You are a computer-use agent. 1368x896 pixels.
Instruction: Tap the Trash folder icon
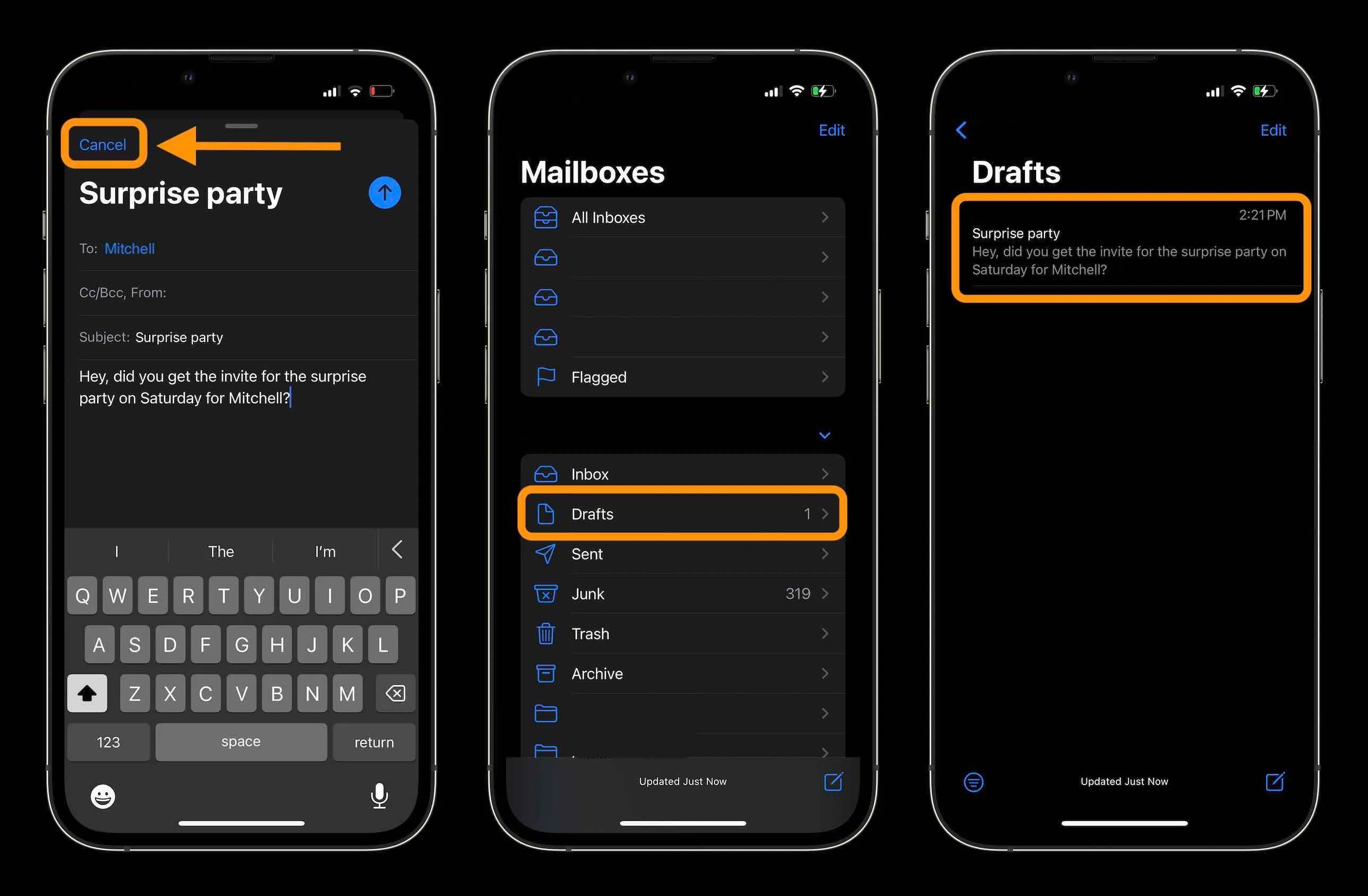point(547,634)
